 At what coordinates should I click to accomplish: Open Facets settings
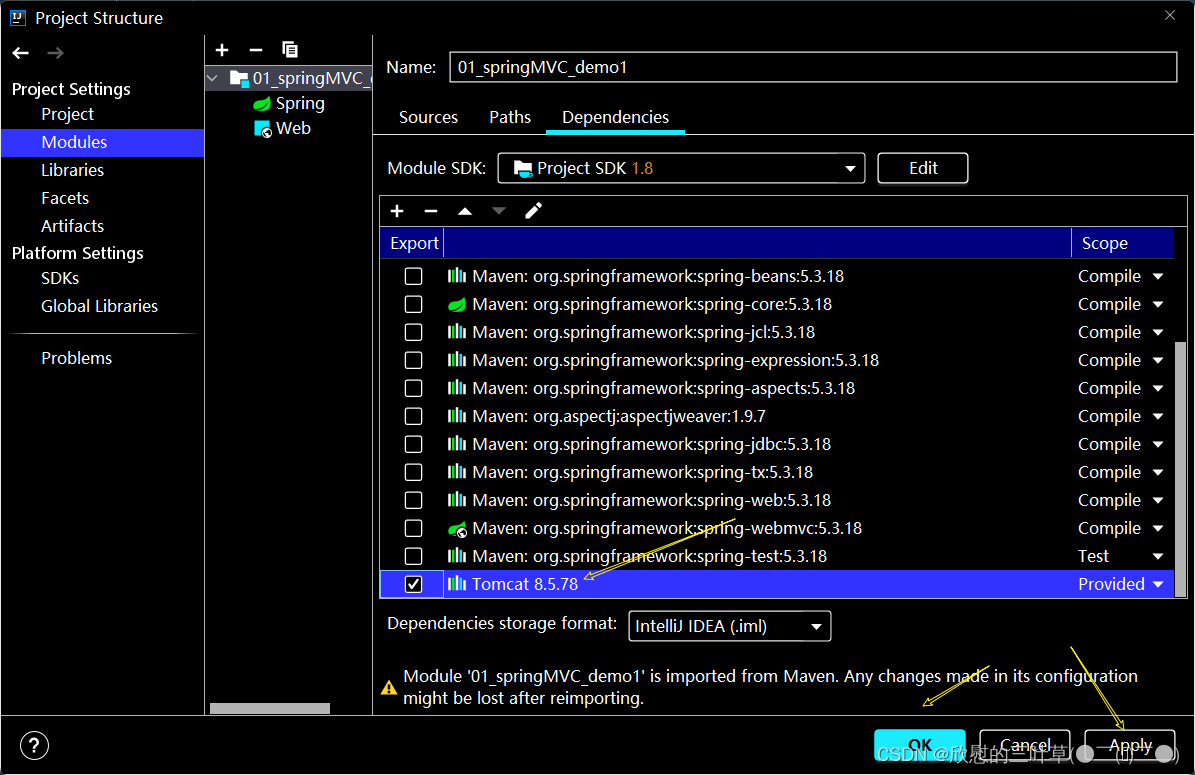[65, 198]
